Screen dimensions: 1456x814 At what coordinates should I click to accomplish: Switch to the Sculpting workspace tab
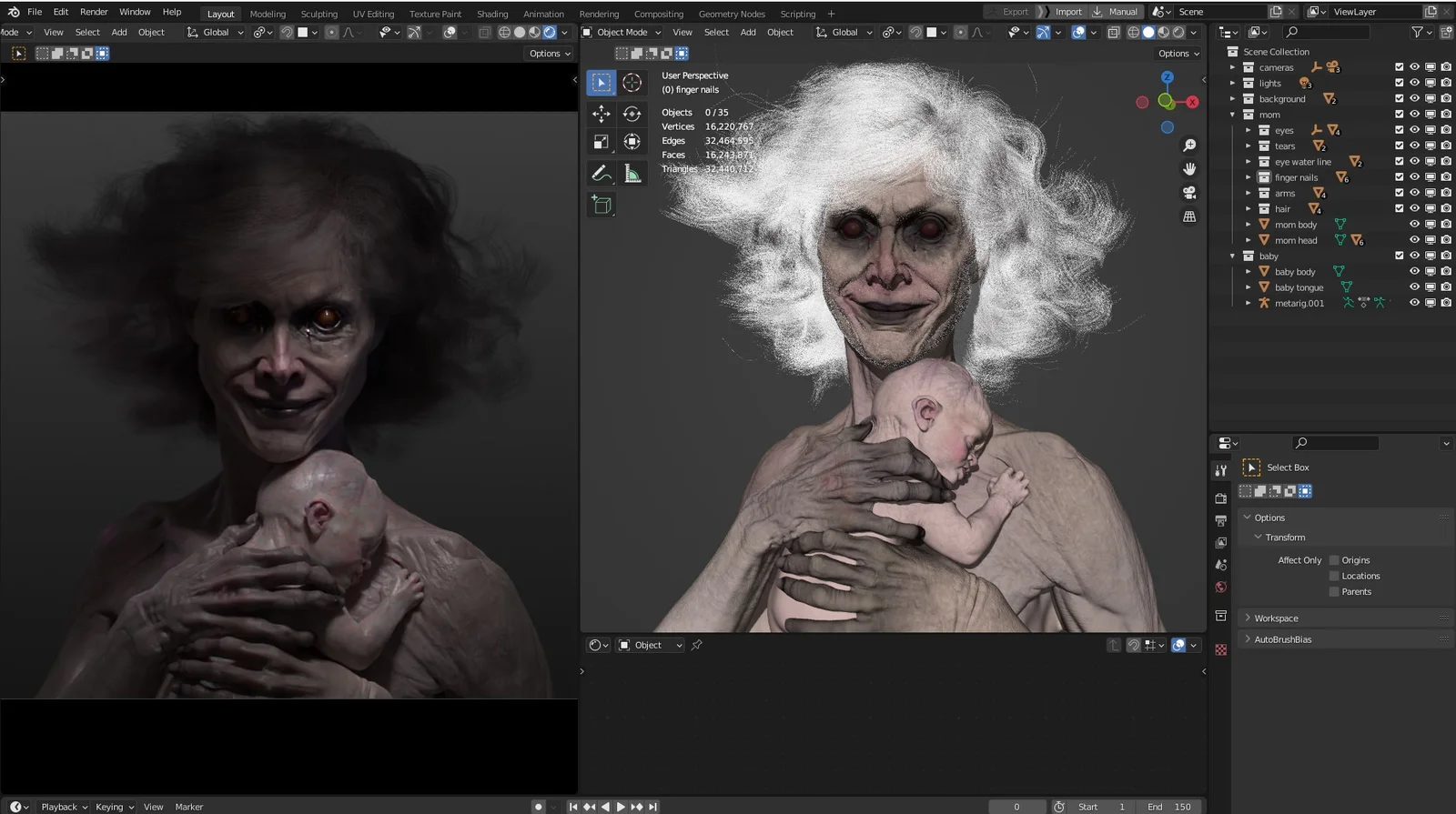point(318,14)
